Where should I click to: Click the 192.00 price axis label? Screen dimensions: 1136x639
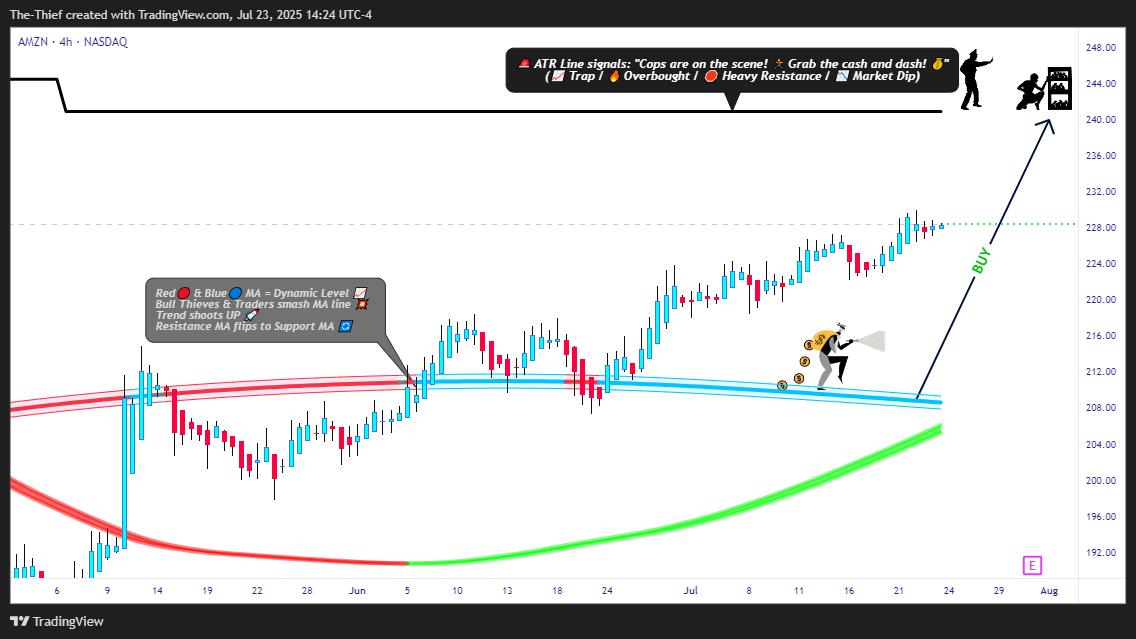tap(1100, 553)
